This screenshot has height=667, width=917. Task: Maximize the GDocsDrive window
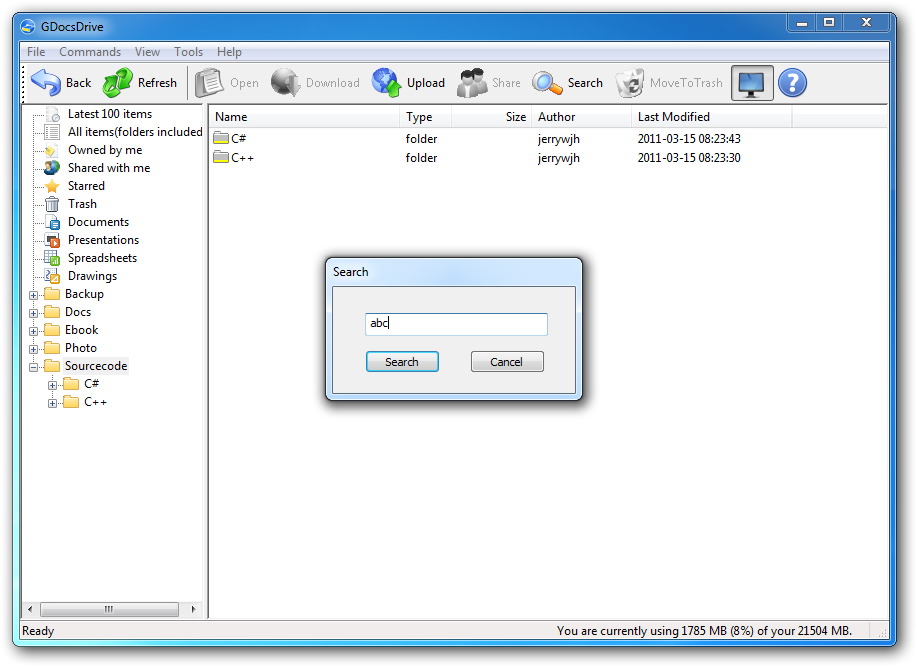click(829, 23)
